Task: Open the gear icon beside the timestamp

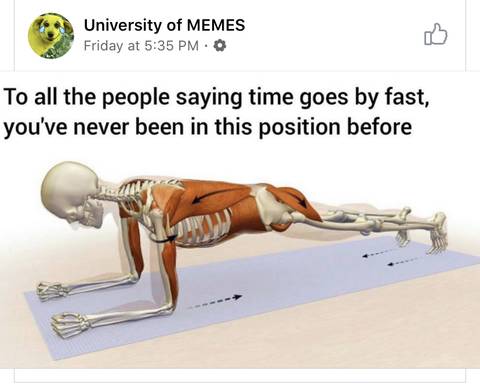Action: [x=220, y=45]
